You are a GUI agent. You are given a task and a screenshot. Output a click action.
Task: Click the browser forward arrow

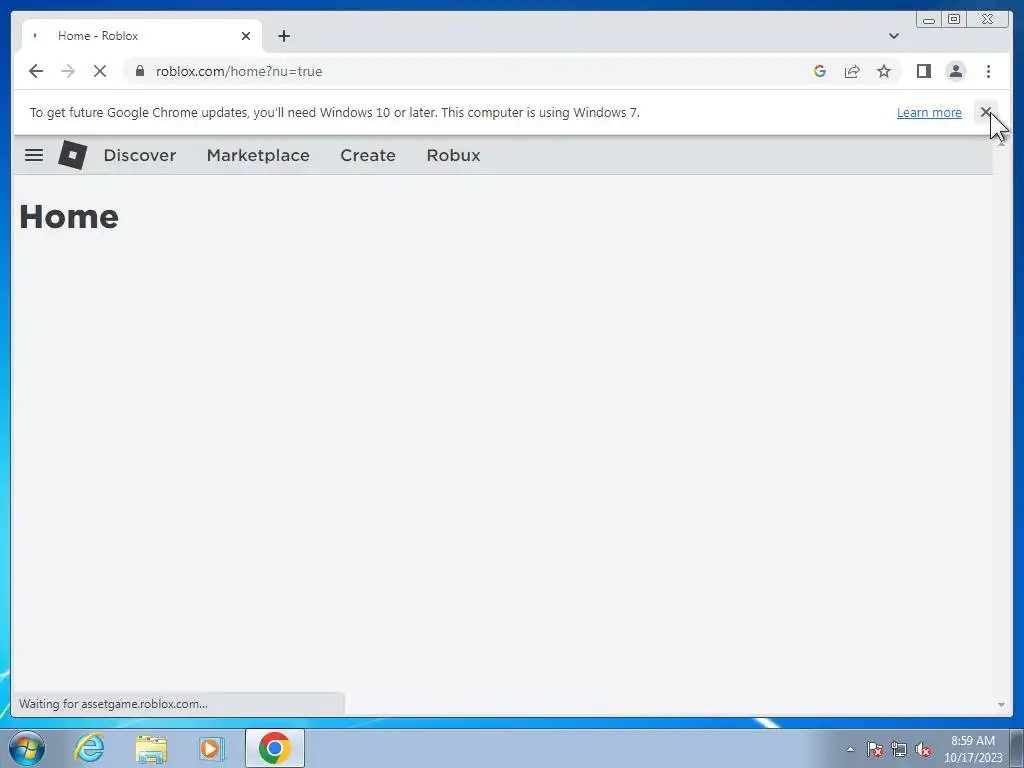(68, 71)
